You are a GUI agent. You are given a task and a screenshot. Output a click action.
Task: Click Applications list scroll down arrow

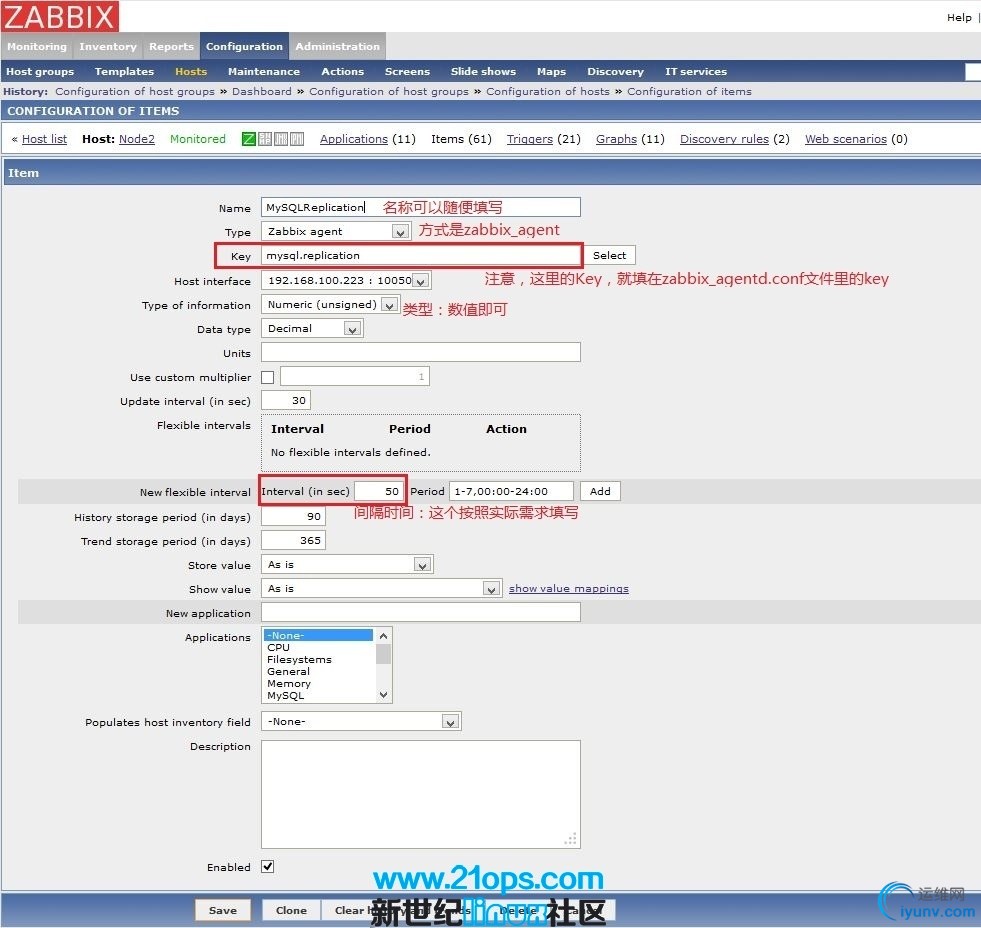click(384, 695)
